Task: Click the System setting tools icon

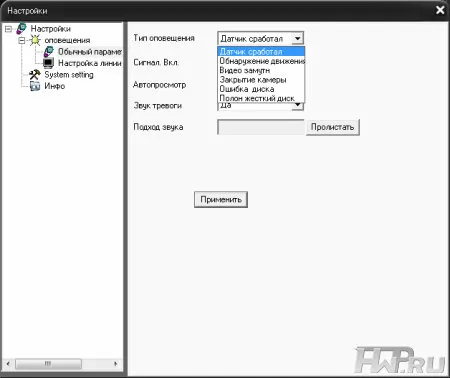Action: point(35,74)
